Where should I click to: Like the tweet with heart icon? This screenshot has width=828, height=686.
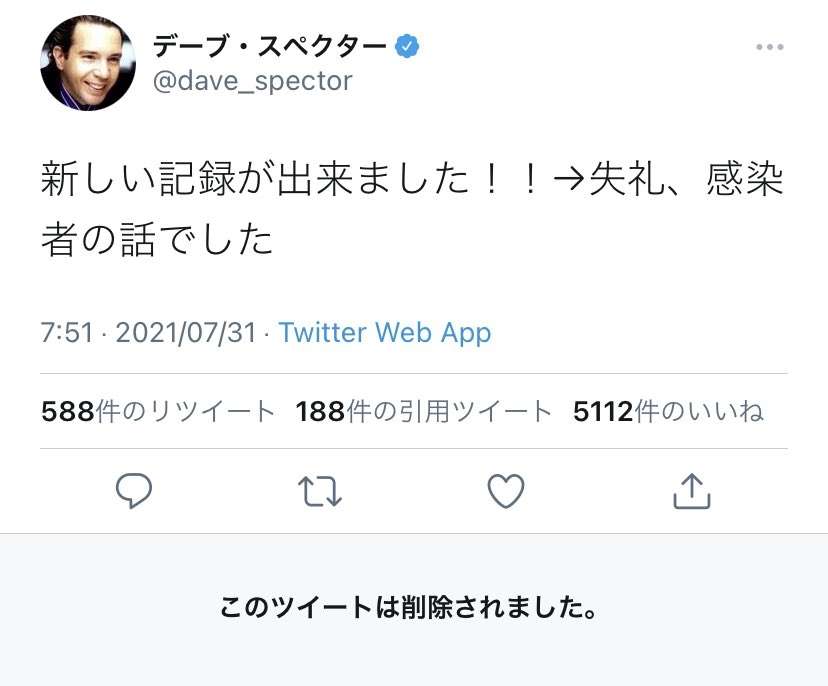[506, 491]
